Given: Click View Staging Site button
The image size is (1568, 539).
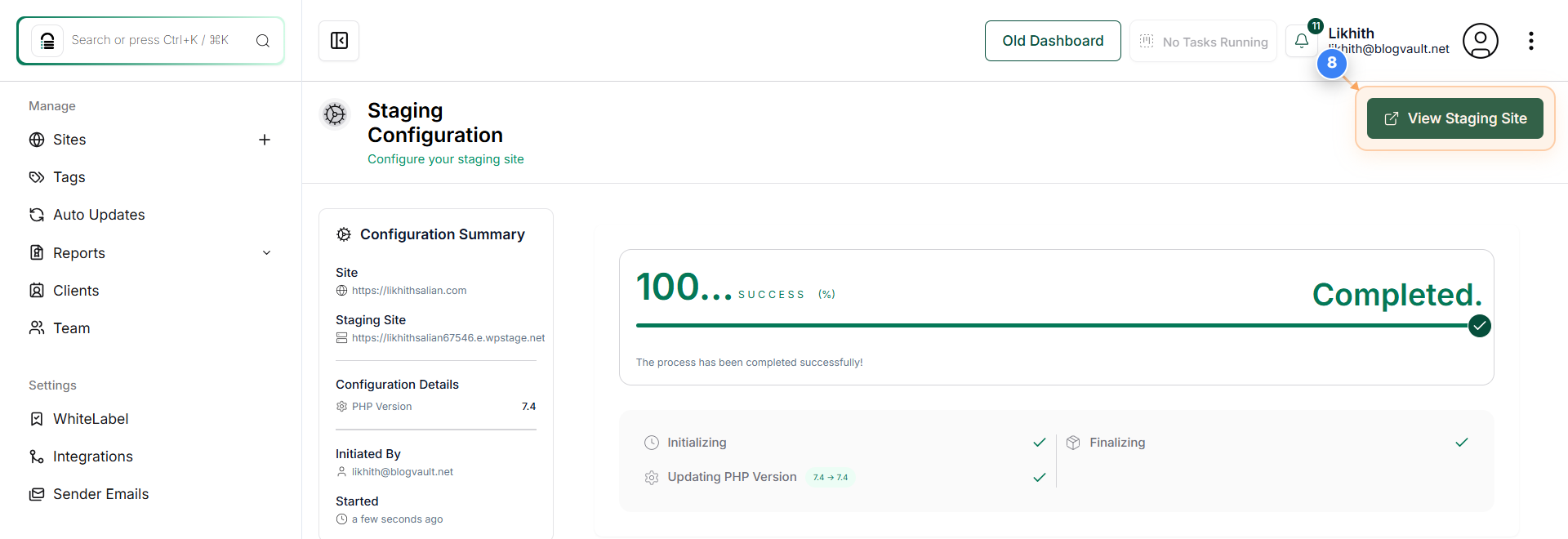Looking at the screenshot, I should 1454,118.
